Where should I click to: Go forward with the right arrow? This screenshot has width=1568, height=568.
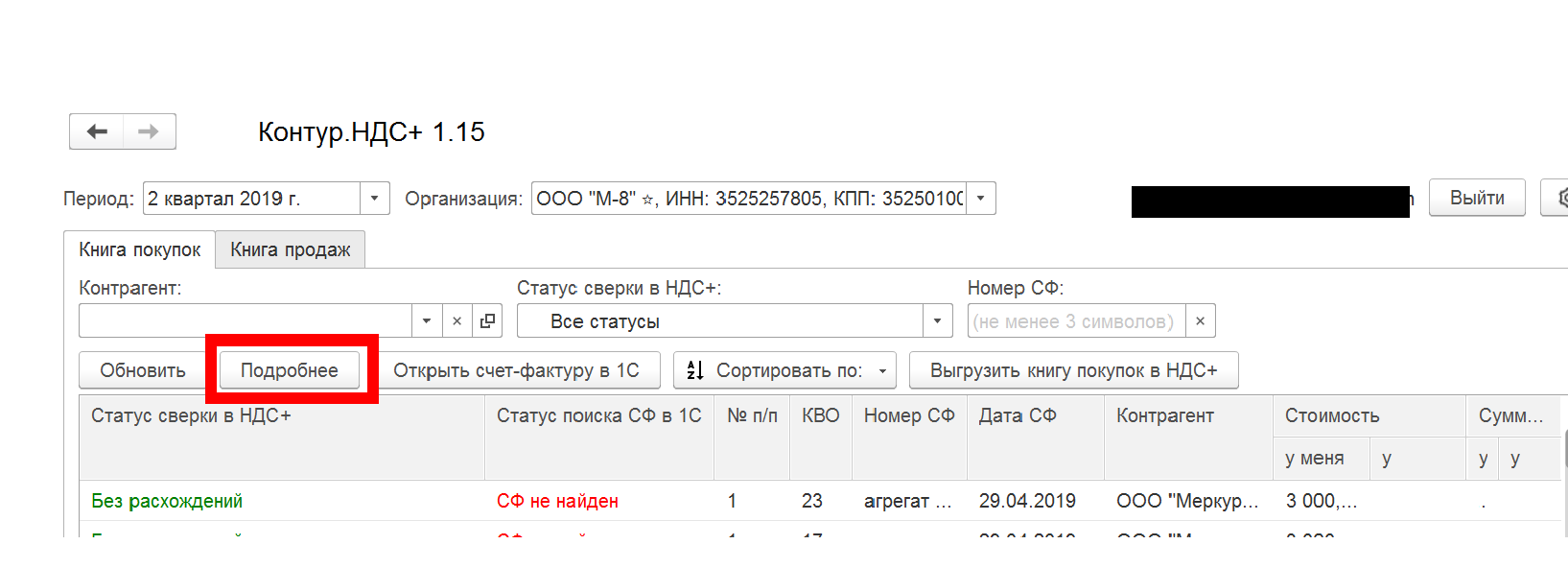point(149,131)
